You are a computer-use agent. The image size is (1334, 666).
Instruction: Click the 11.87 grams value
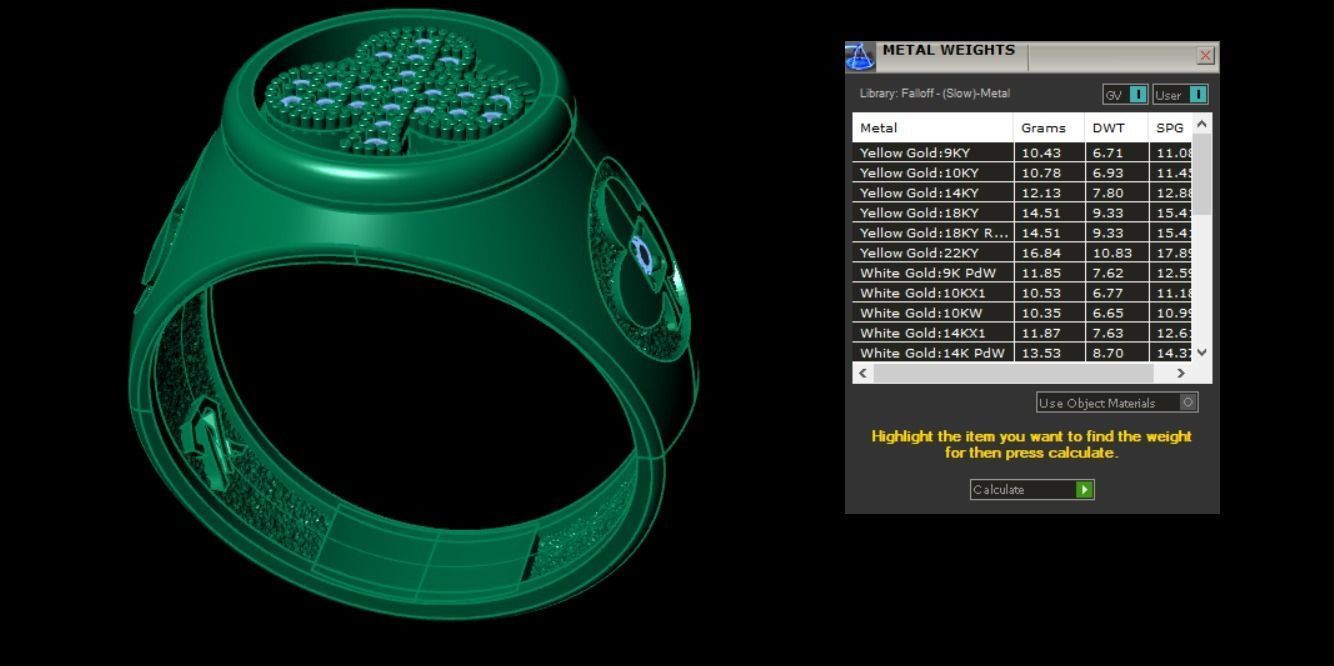1041,333
